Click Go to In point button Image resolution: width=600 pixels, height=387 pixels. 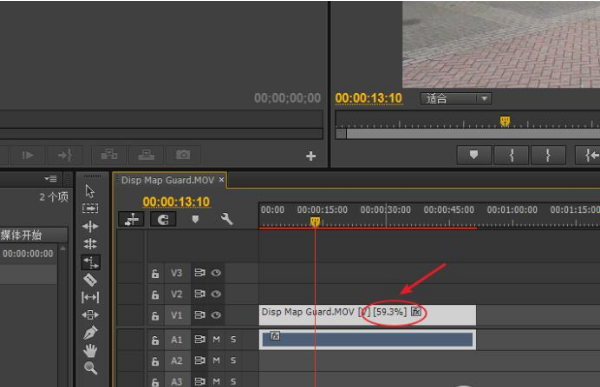click(588, 155)
